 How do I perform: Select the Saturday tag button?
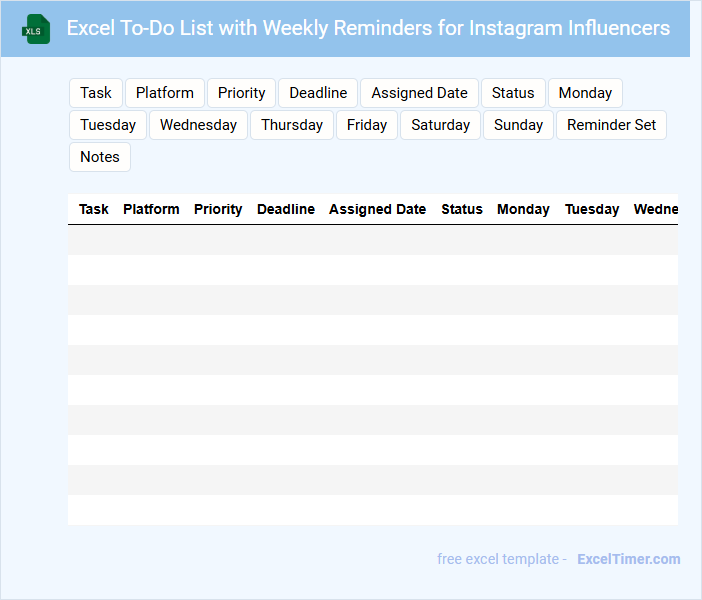click(440, 125)
